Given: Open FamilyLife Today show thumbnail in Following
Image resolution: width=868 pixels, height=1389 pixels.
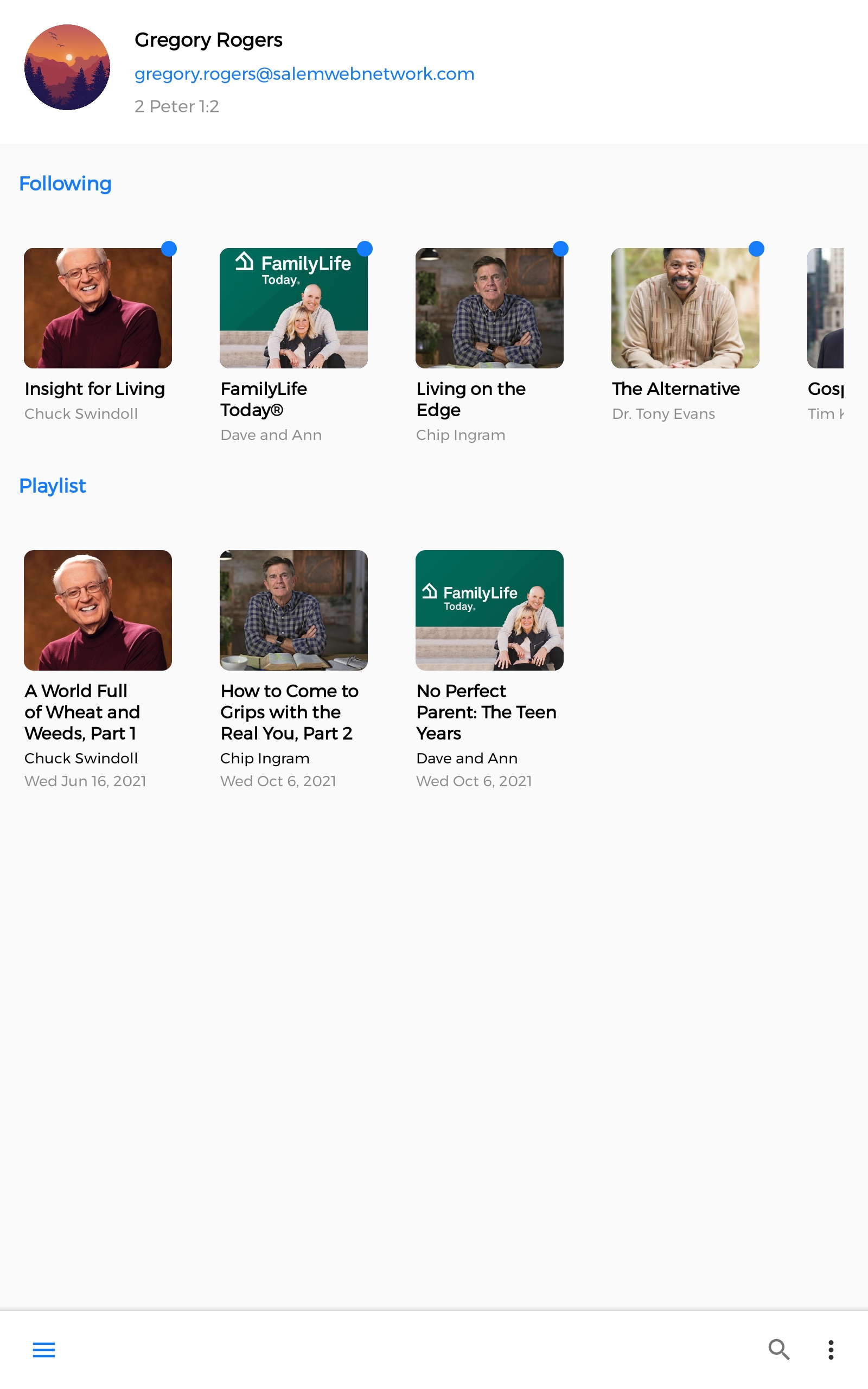Looking at the screenshot, I should pos(293,308).
